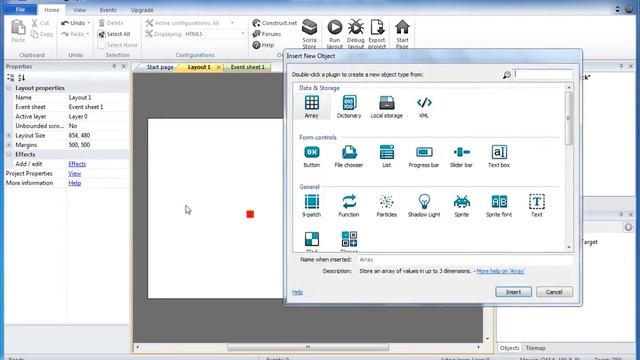Click the Insert button
Viewport: 640px width, 360px height.
click(513, 292)
